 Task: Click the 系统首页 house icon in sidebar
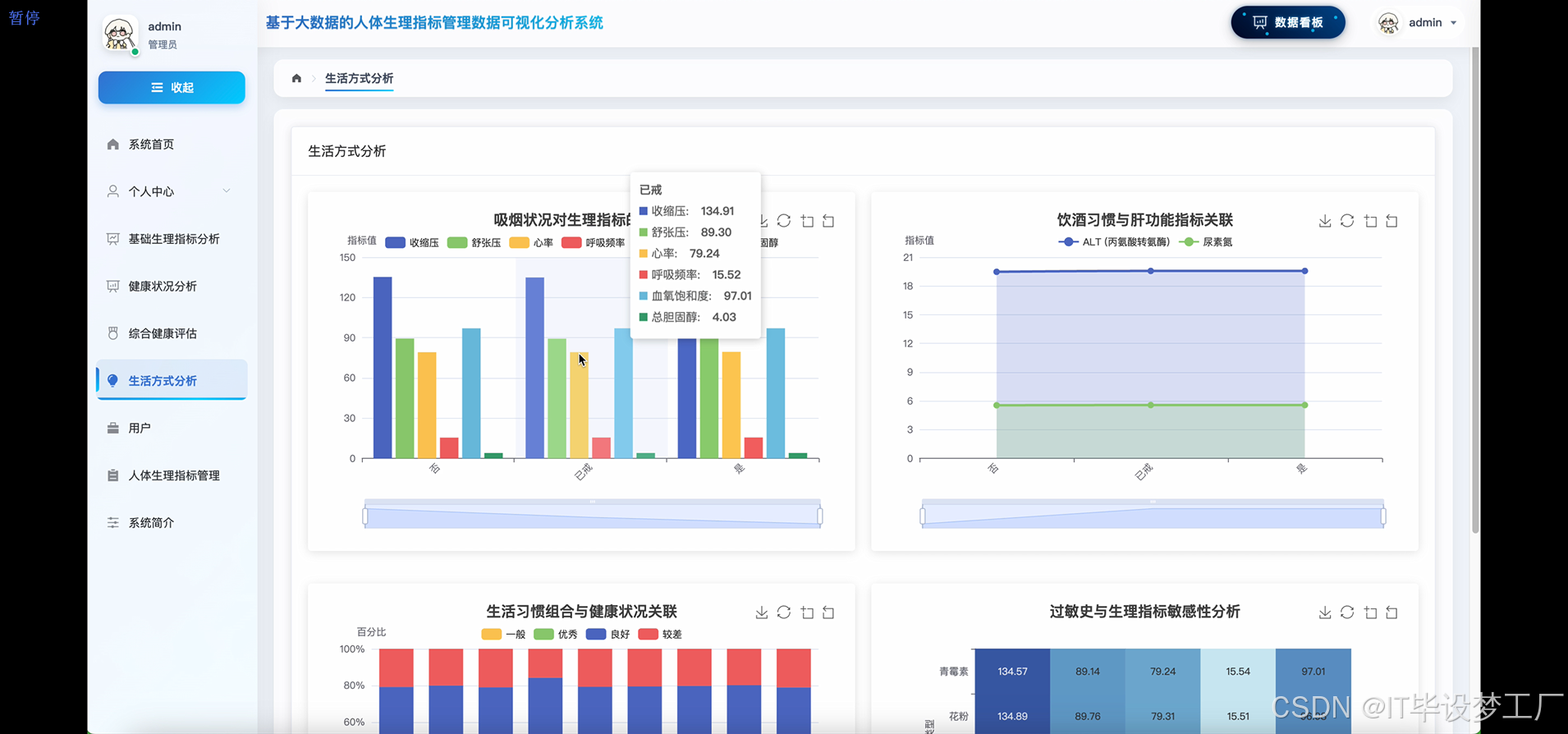tap(113, 145)
